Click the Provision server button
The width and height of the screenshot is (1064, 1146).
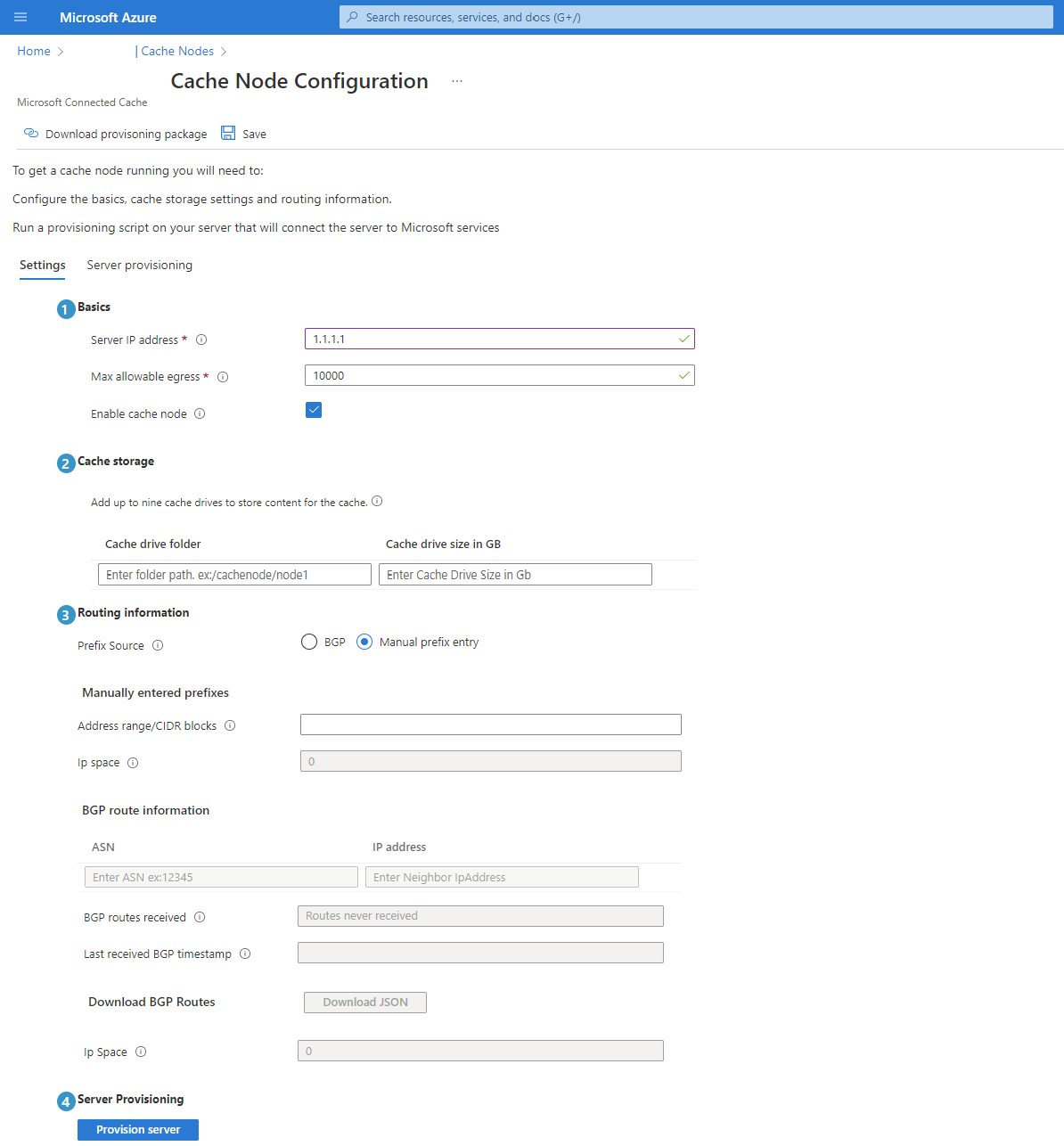click(x=138, y=1129)
